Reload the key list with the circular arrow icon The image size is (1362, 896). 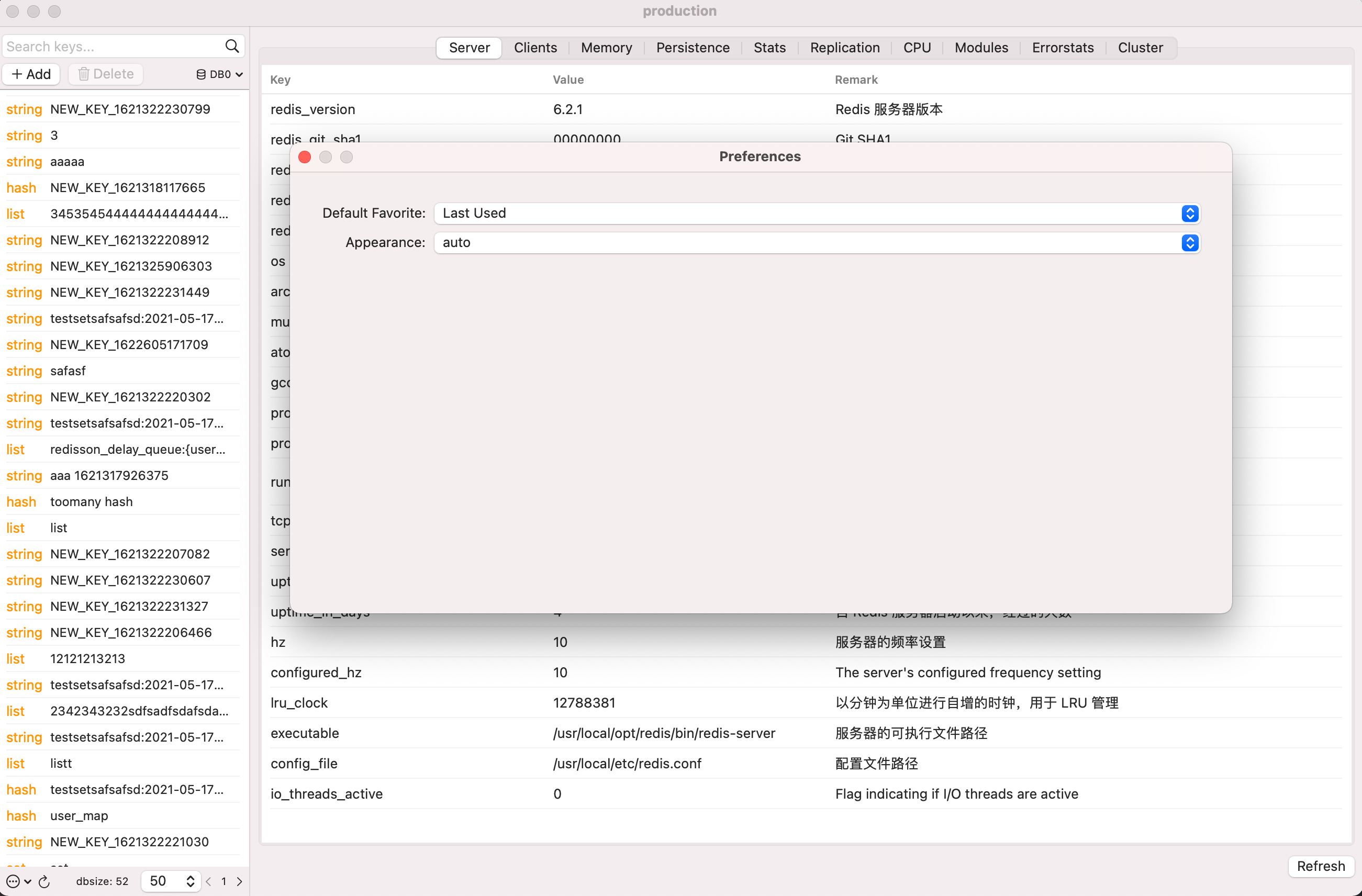pyautogui.click(x=44, y=881)
